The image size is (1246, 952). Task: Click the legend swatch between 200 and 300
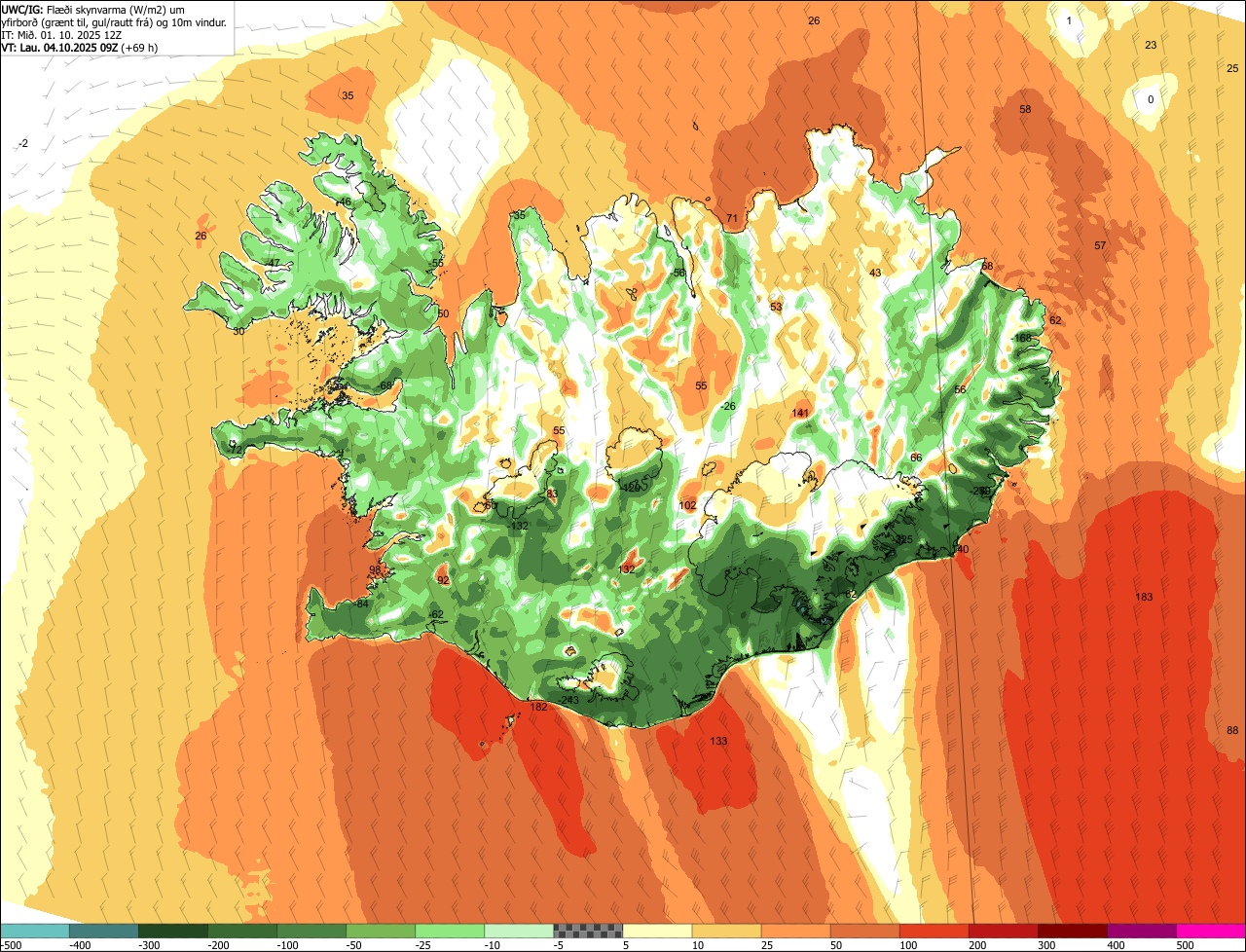[x=1003, y=931]
